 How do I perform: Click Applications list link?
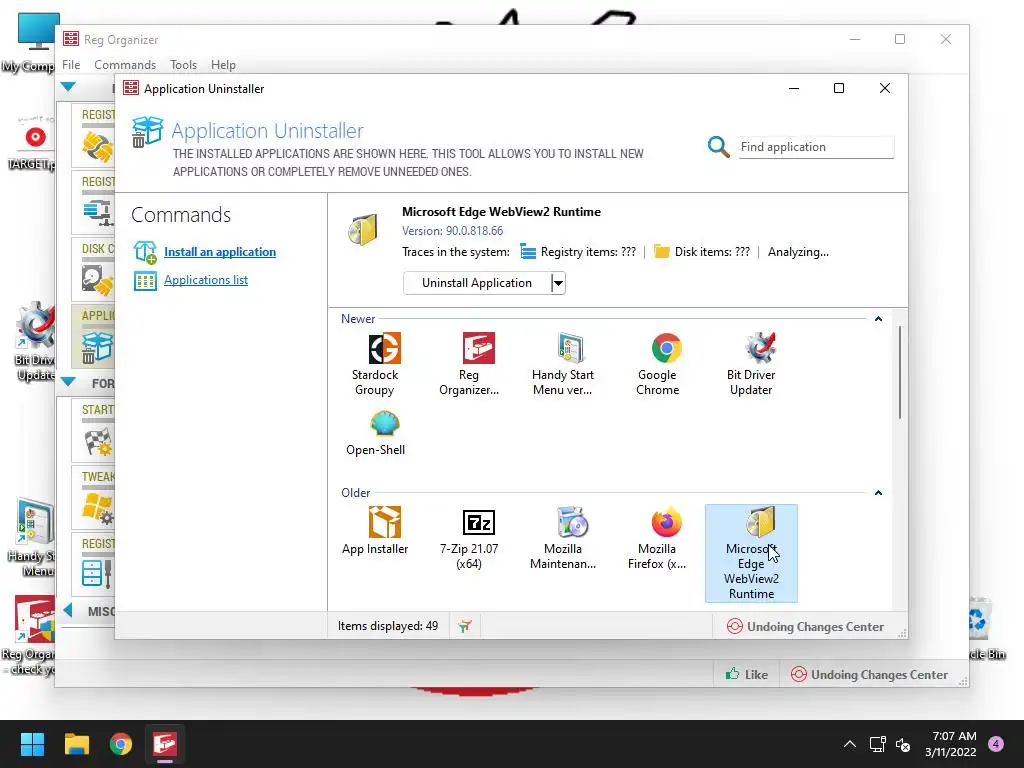tap(206, 280)
